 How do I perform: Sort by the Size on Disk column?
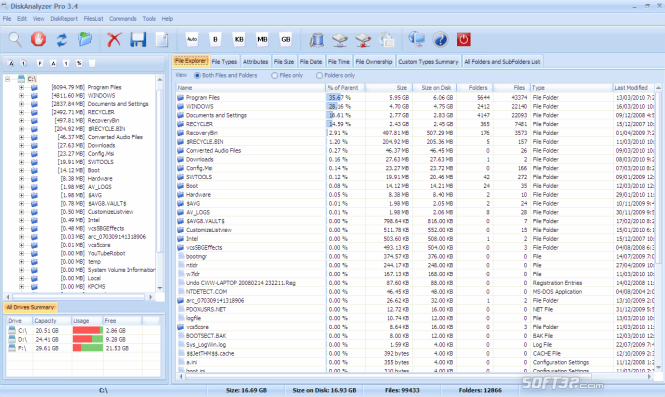[434, 88]
